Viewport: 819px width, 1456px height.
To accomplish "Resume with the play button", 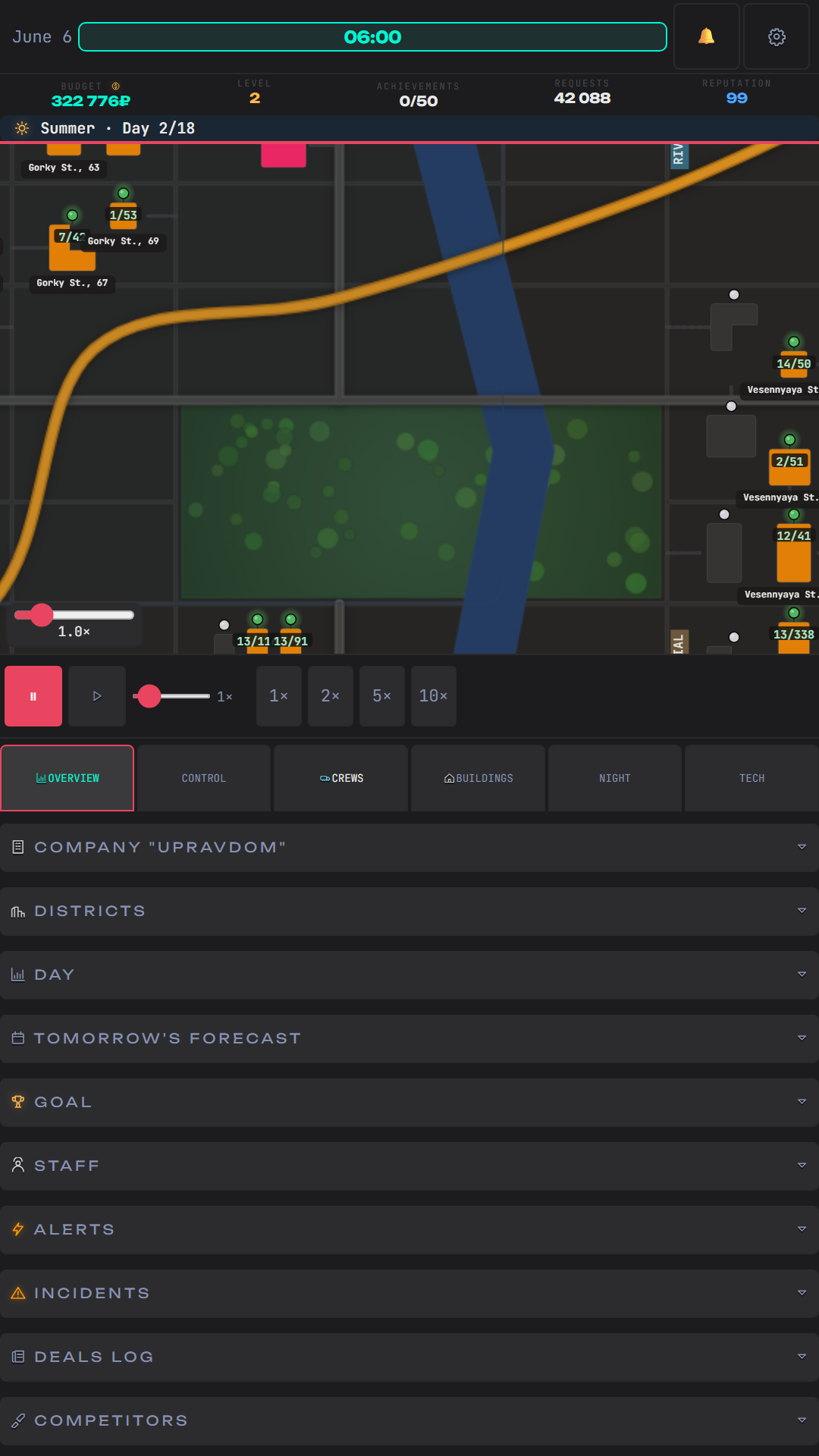I will 97,696.
